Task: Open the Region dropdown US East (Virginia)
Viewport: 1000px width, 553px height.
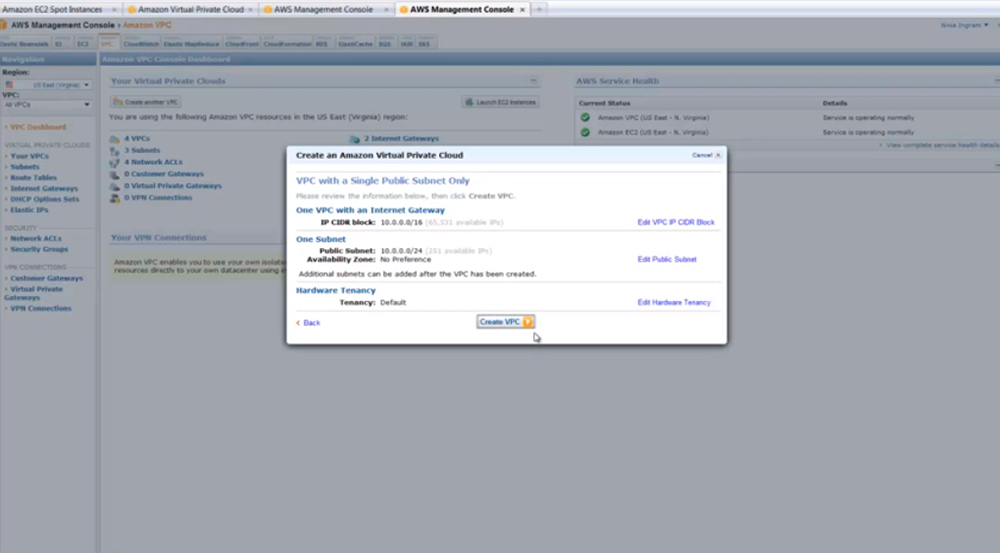Action: [x=47, y=85]
